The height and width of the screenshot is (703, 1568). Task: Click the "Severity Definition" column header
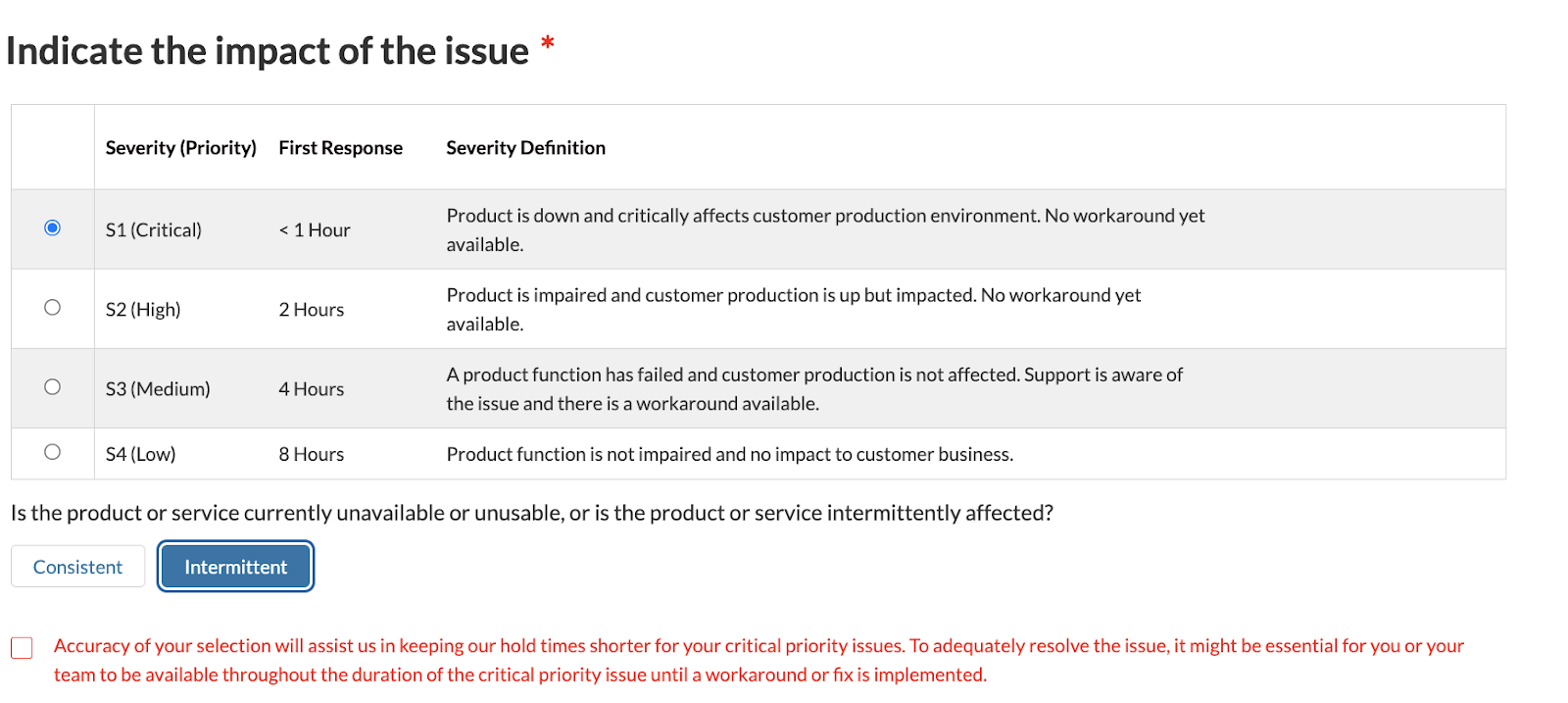[525, 148]
